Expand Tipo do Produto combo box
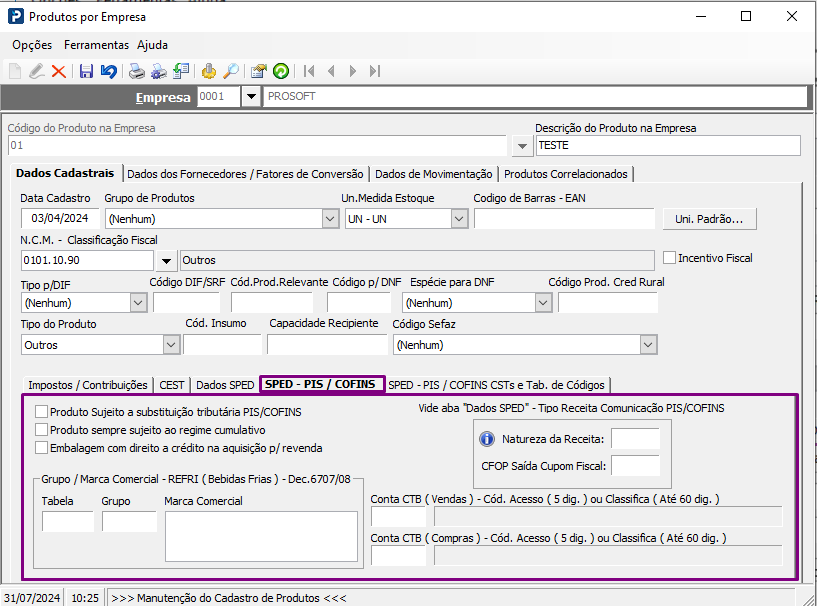This screenshot has width=817, height=606. click(171, 344)
